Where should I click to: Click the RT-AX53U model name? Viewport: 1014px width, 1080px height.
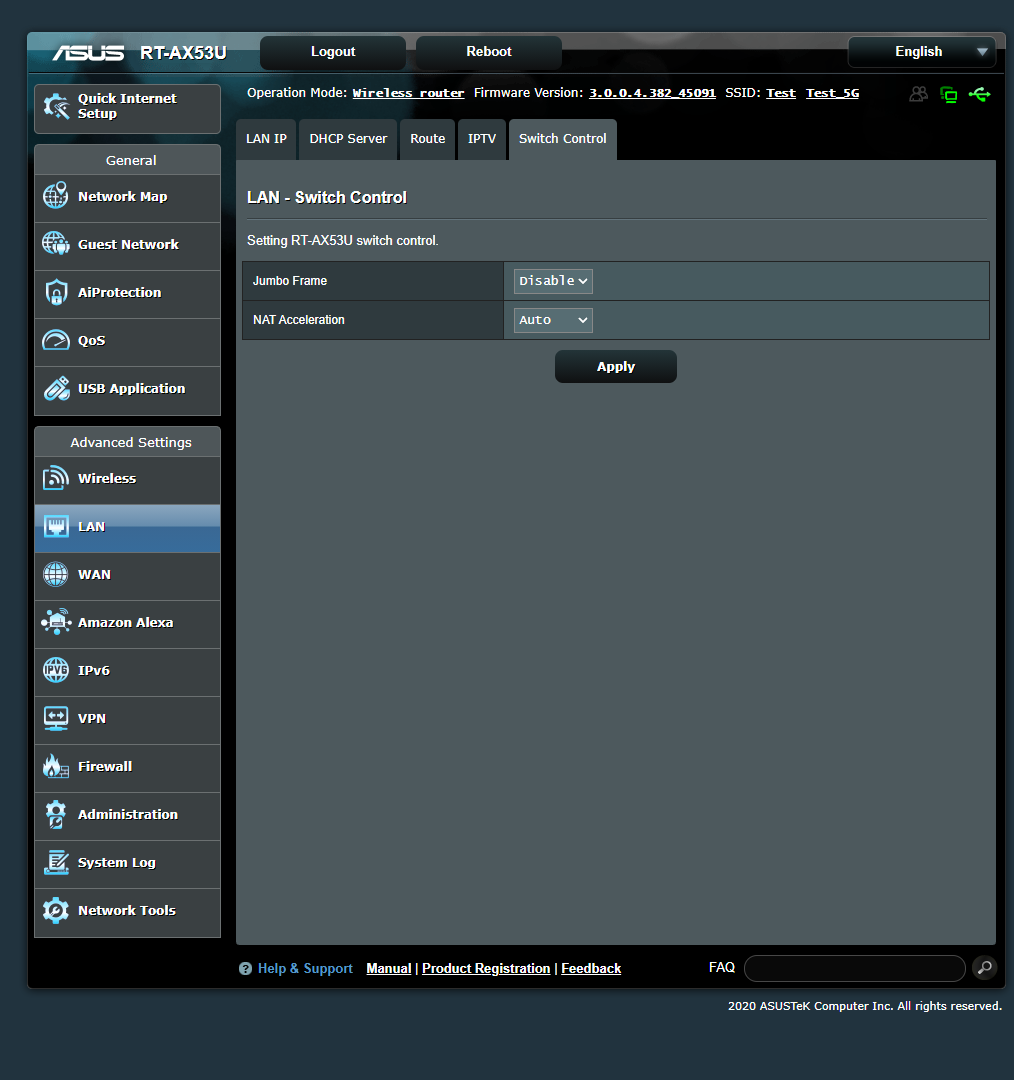pyautogui.click(x=183, y=53)
